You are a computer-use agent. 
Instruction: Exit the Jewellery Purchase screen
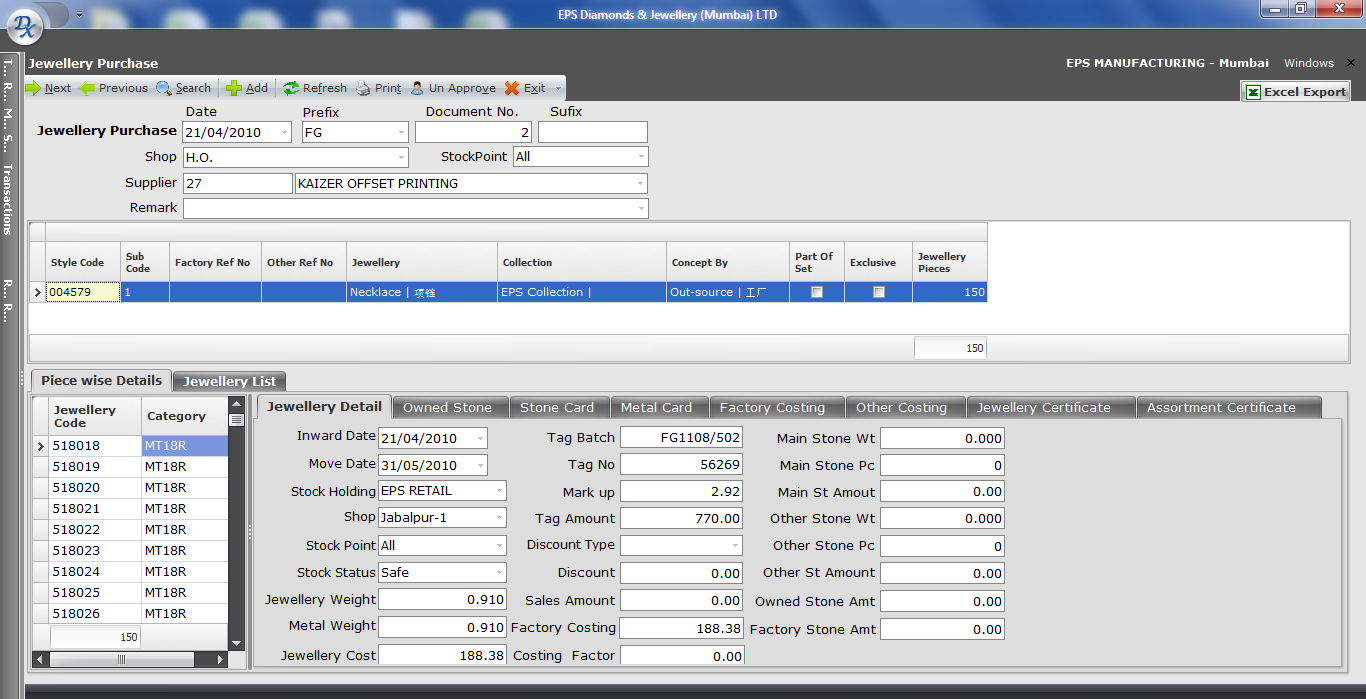click(x=525, y=88)
